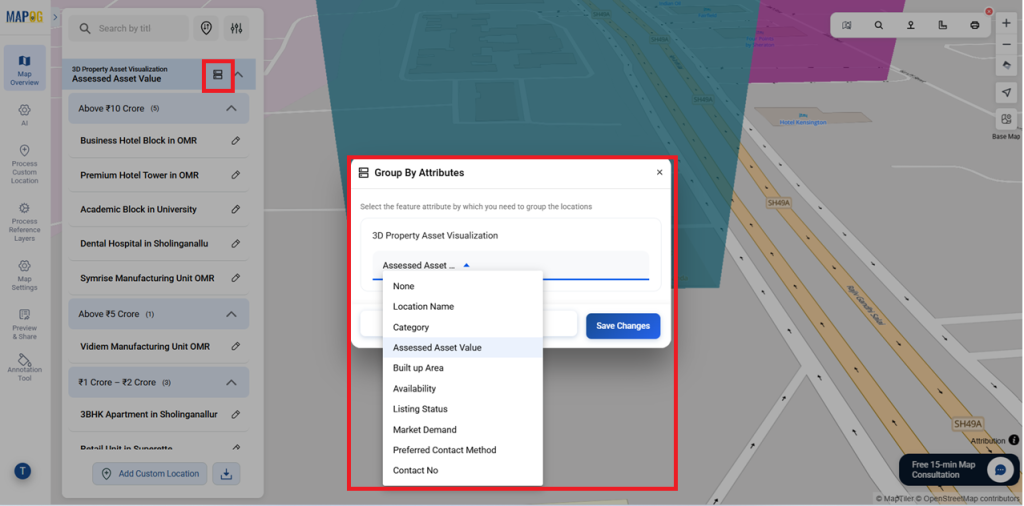The height and width of the screenshot is (506, 1024).
Task: Click the location pin icon beside search
Action: click(x=206, y=28)
